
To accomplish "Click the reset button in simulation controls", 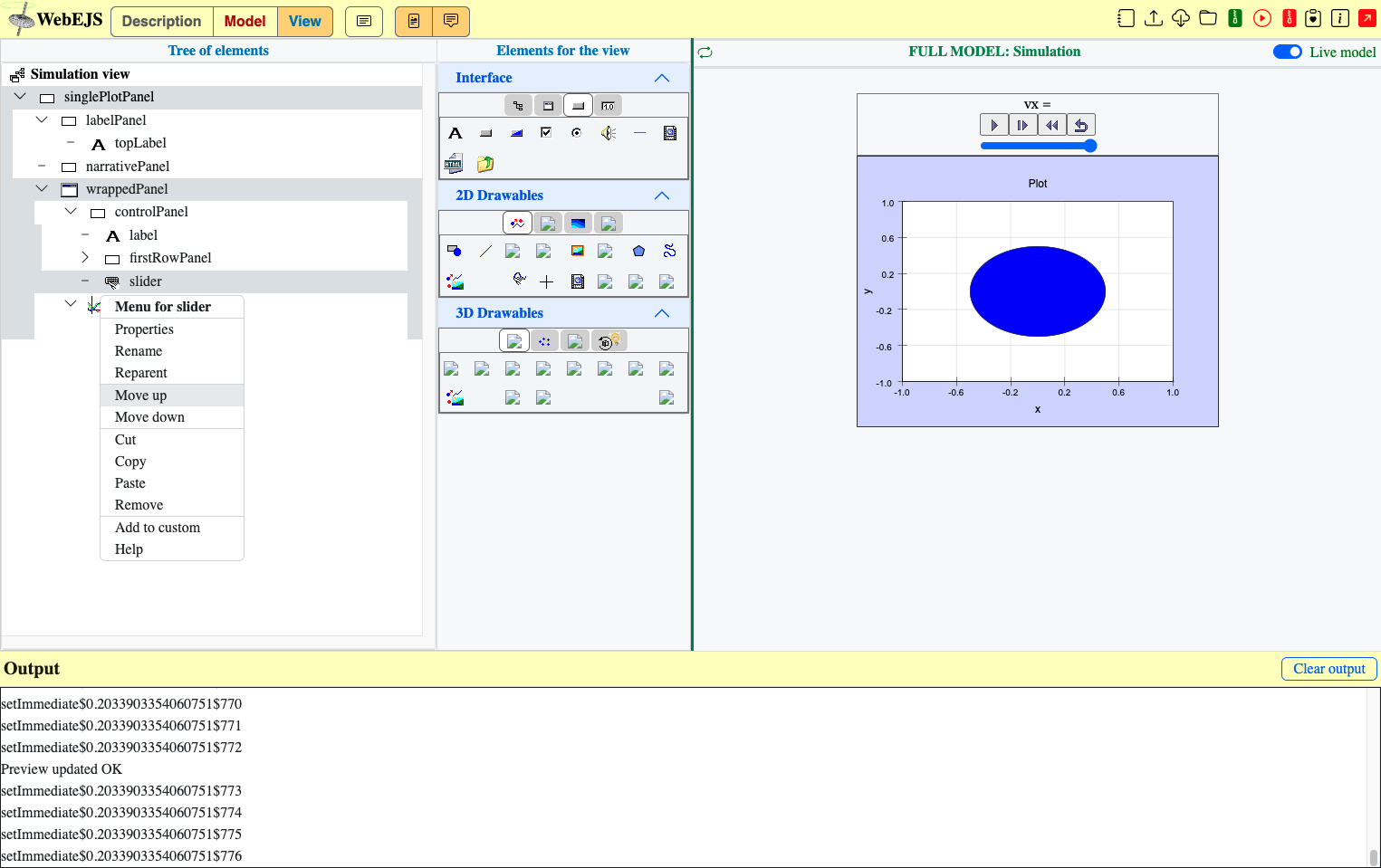I will pos(1081,125).
